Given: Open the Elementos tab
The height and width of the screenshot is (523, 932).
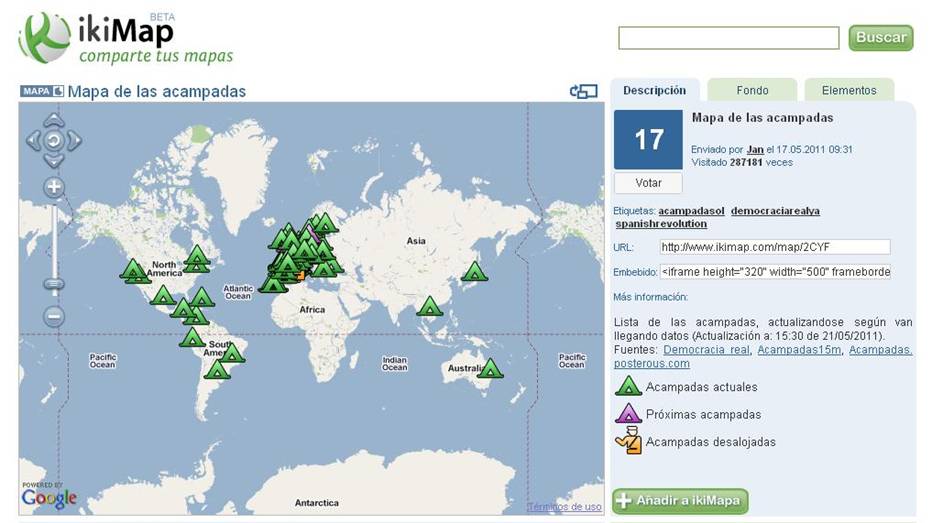Looking at the screenshot, I should pyautogui.click(x=848, y=90).
